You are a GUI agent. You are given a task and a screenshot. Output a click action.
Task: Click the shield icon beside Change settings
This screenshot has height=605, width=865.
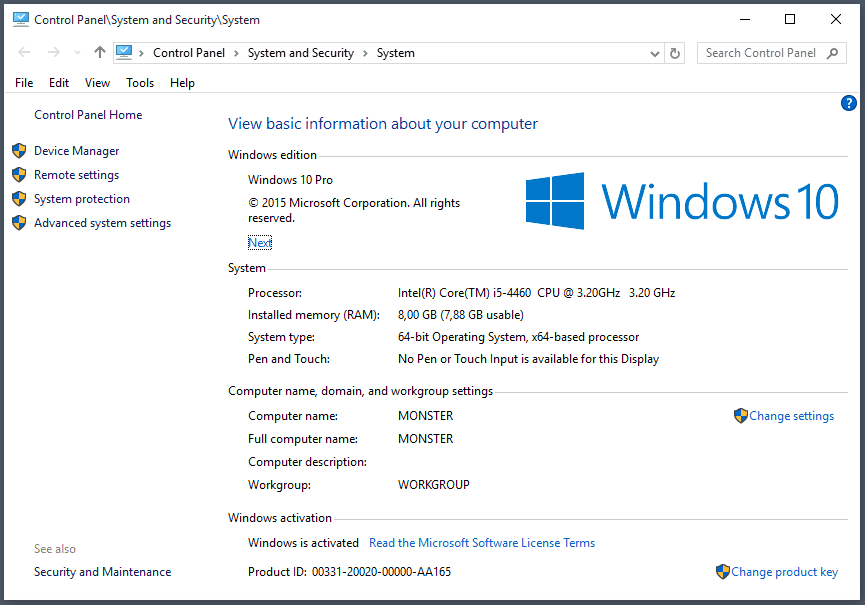[740, 416]
